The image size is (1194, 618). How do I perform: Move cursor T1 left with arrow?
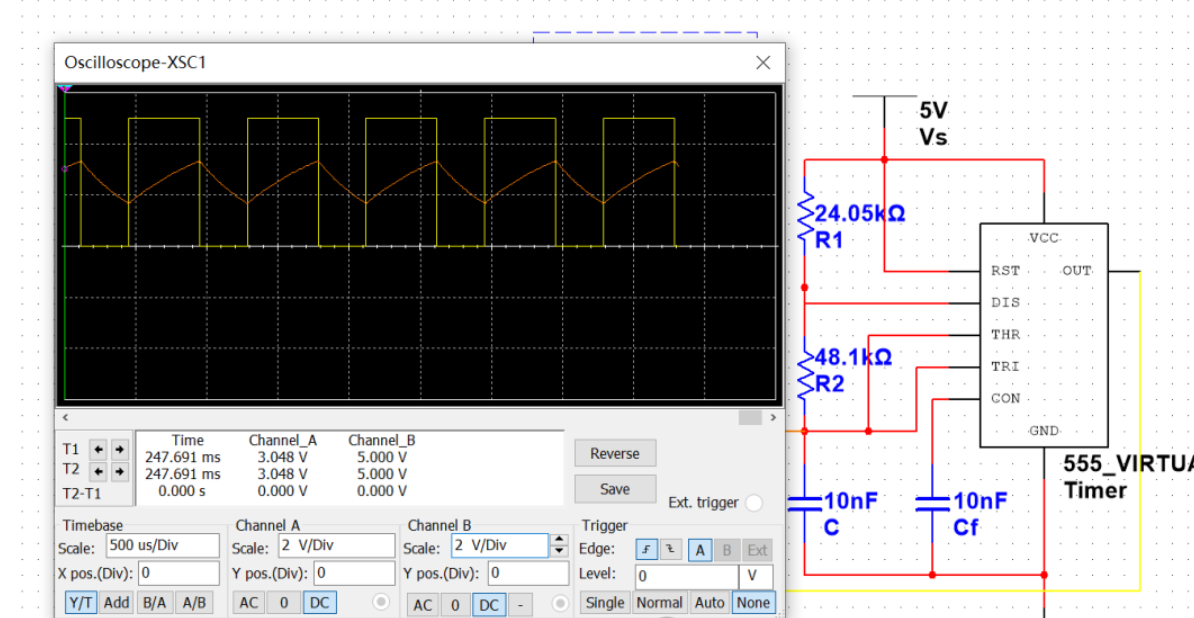98,449
